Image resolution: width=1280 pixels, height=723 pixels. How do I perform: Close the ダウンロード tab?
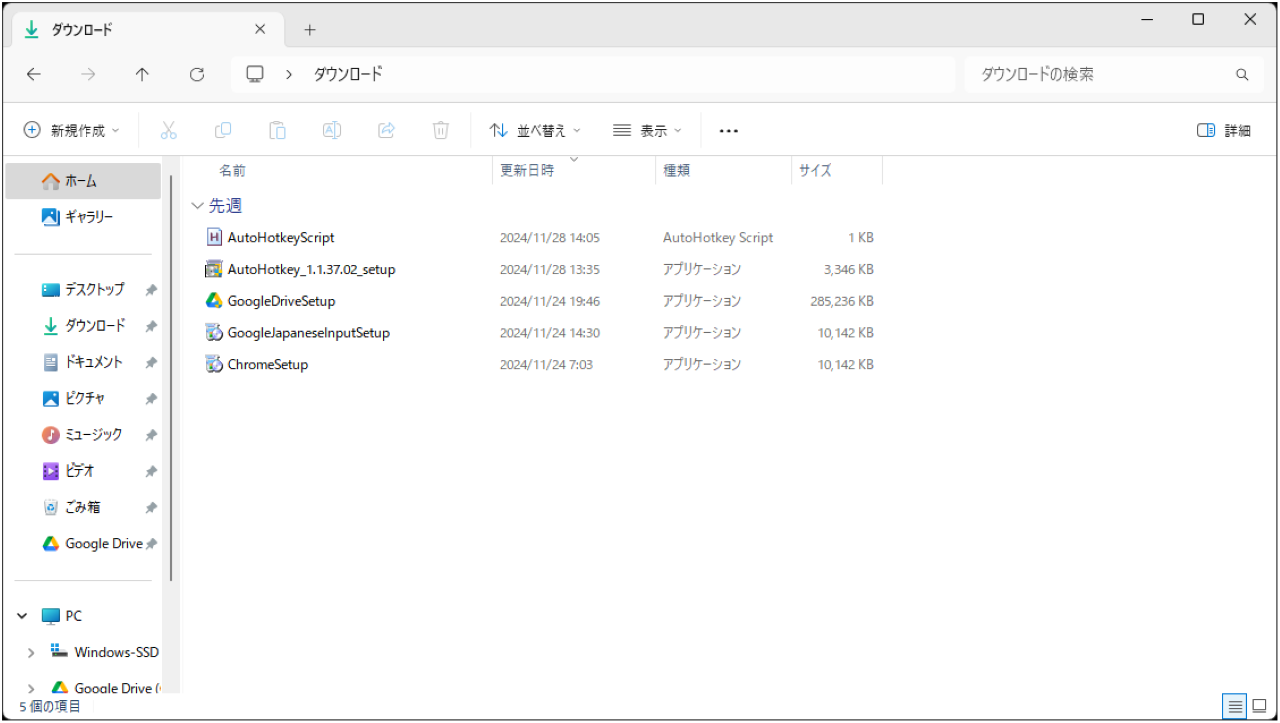click(x=260, y=29)
